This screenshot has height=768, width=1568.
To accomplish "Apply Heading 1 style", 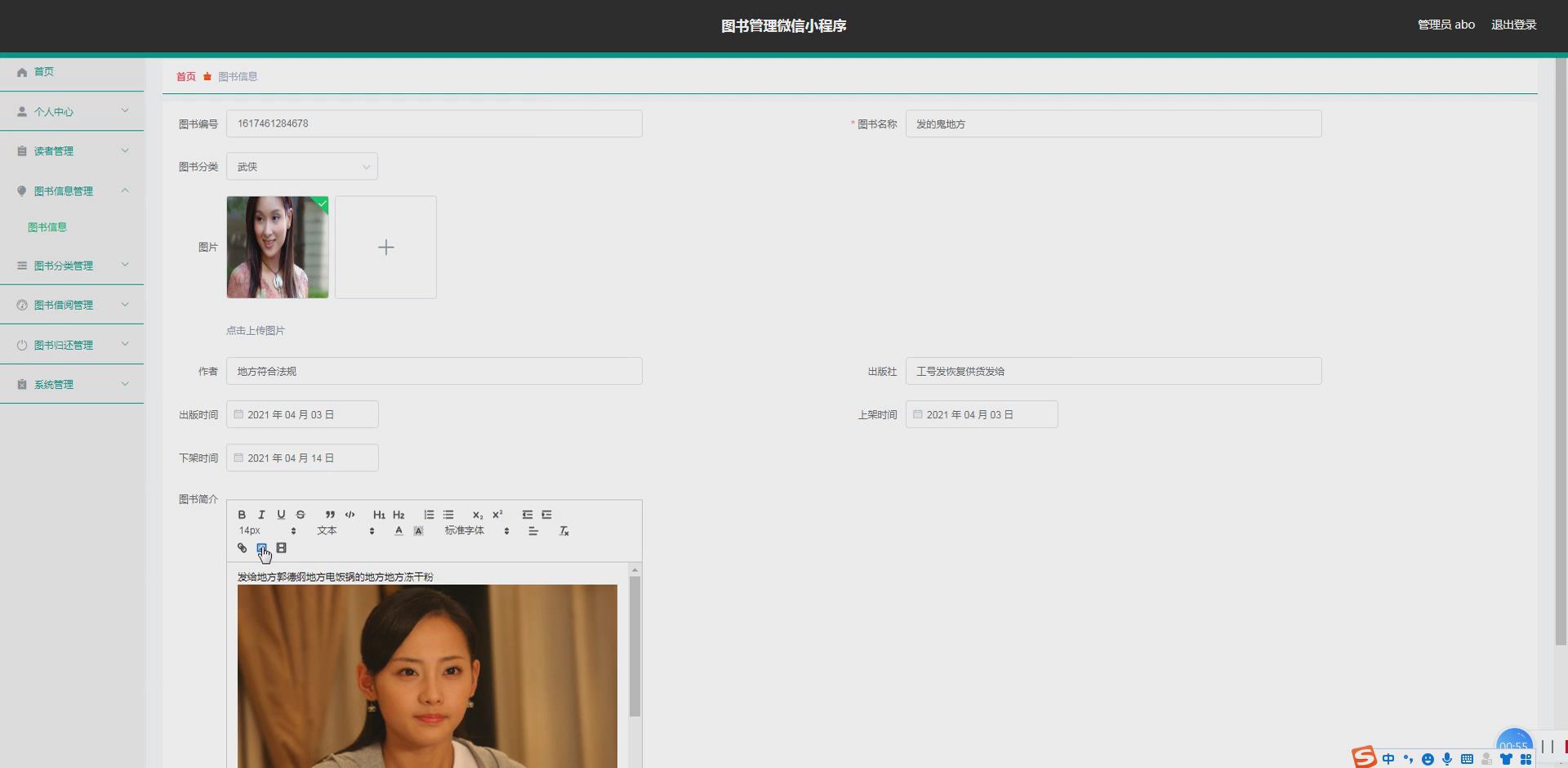I will click(x=379, y=515).
